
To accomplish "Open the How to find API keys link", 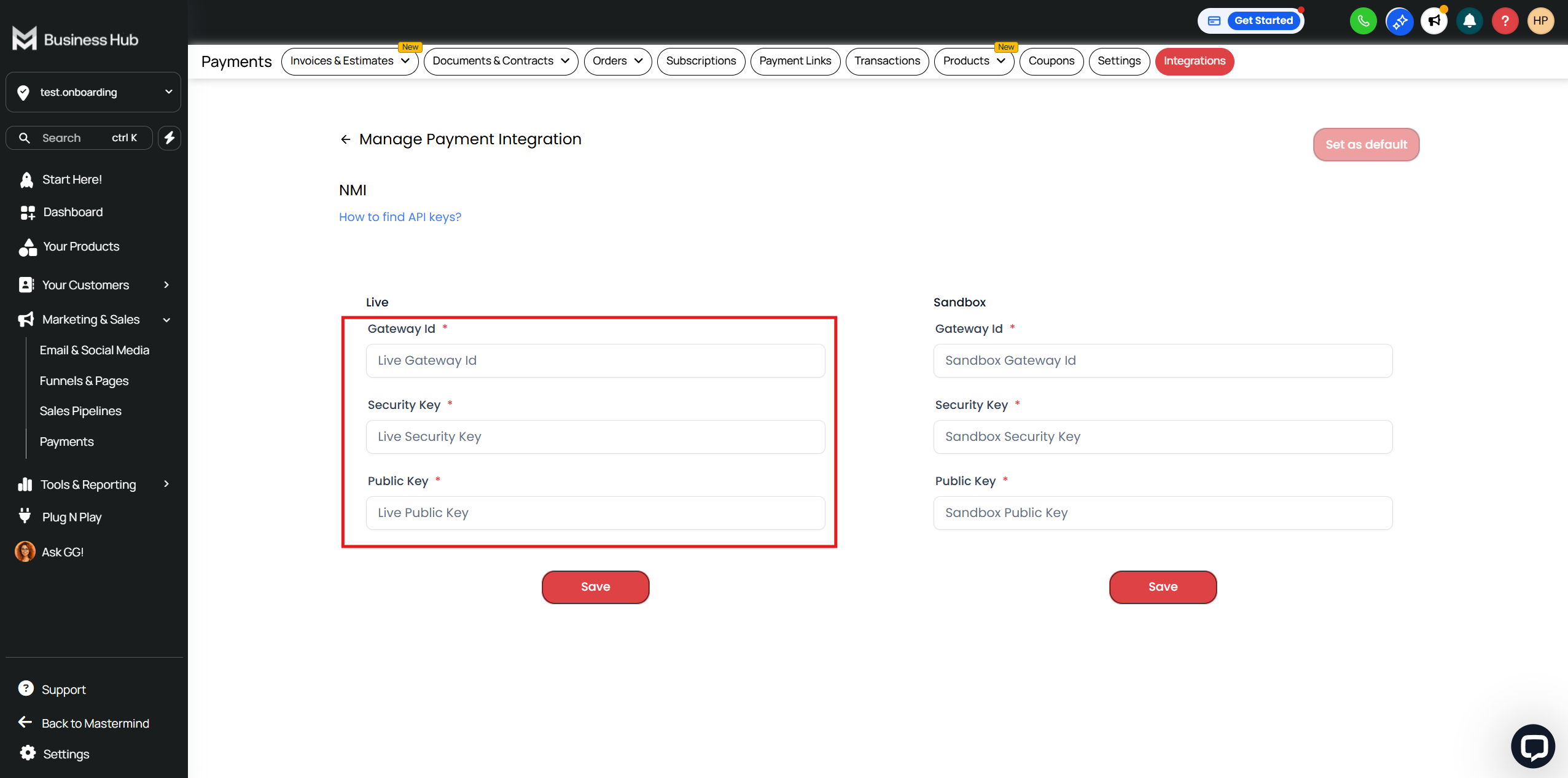I will point(400,217).
